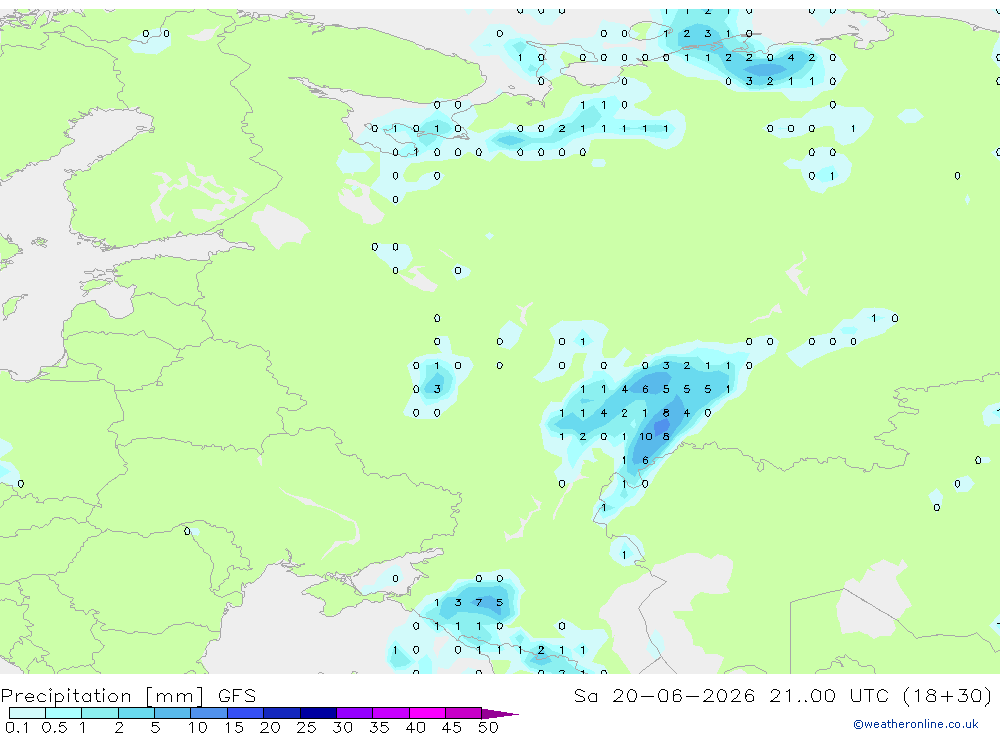The width and height of the screenshot is (1000, 733).
Task: Pick the 45–50 mm legend color swatch
Action: click(x=464, y=713)
